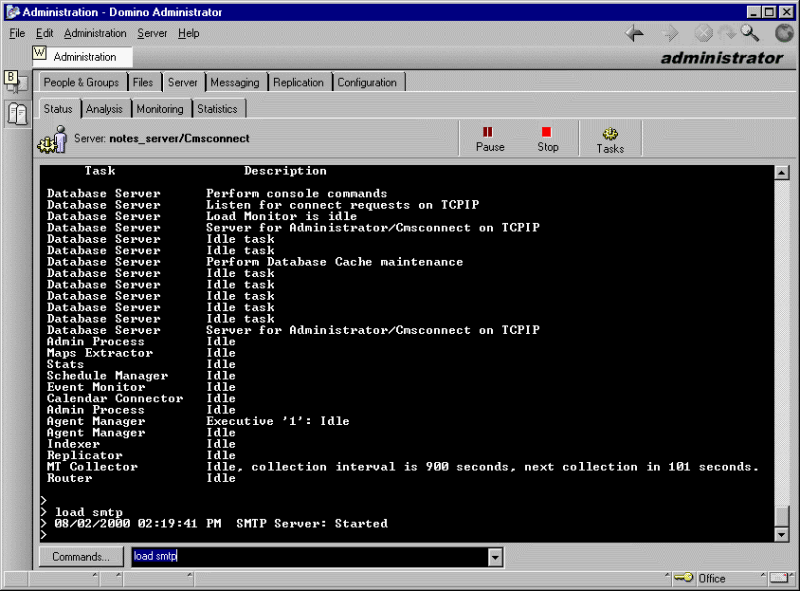Select the Server tab
800x591 pixels.
183,82
